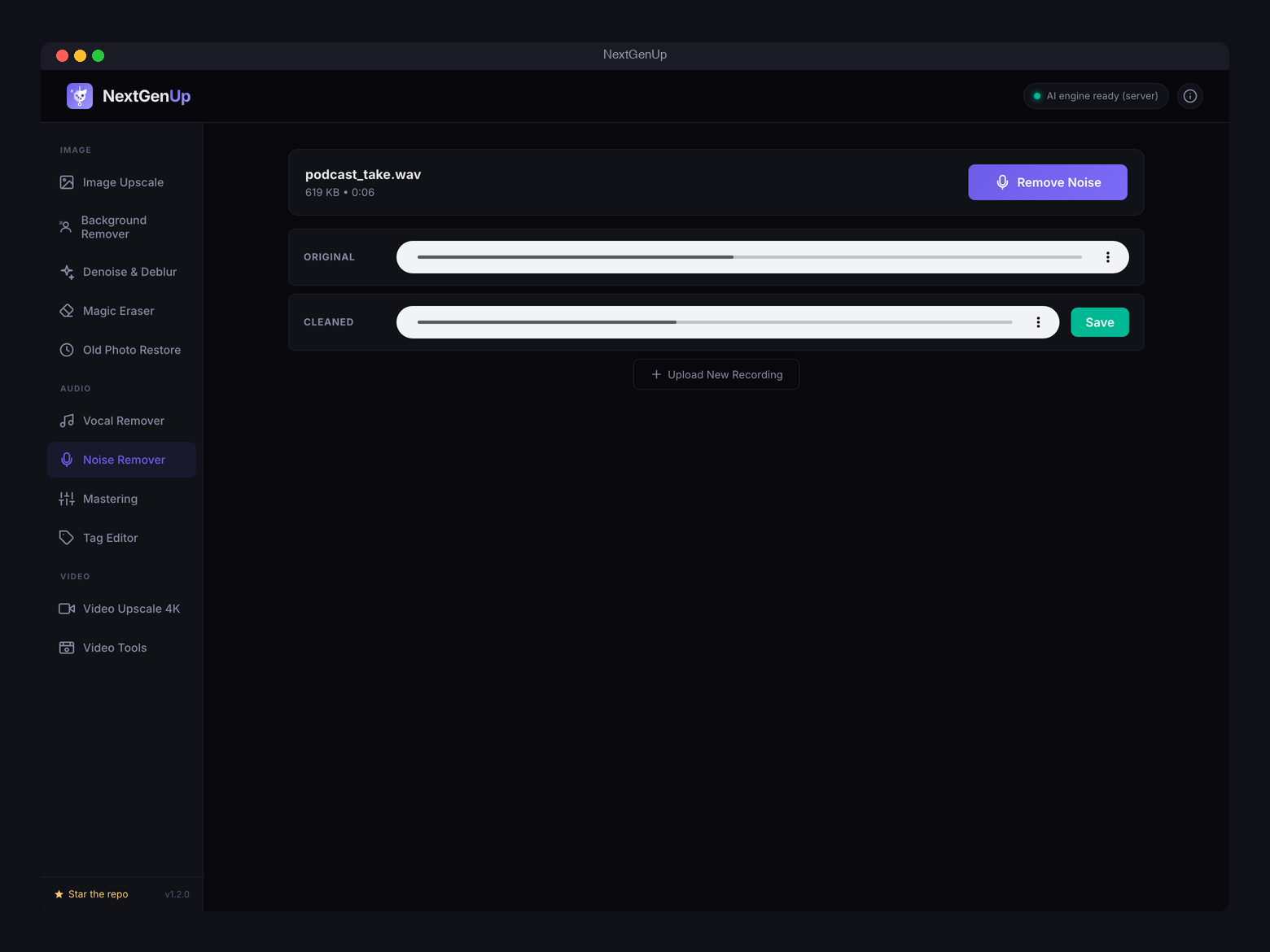The height and width of the screenshot is (952, 1270).
Task: Go to the Mastering section
Action: point(121,499)
